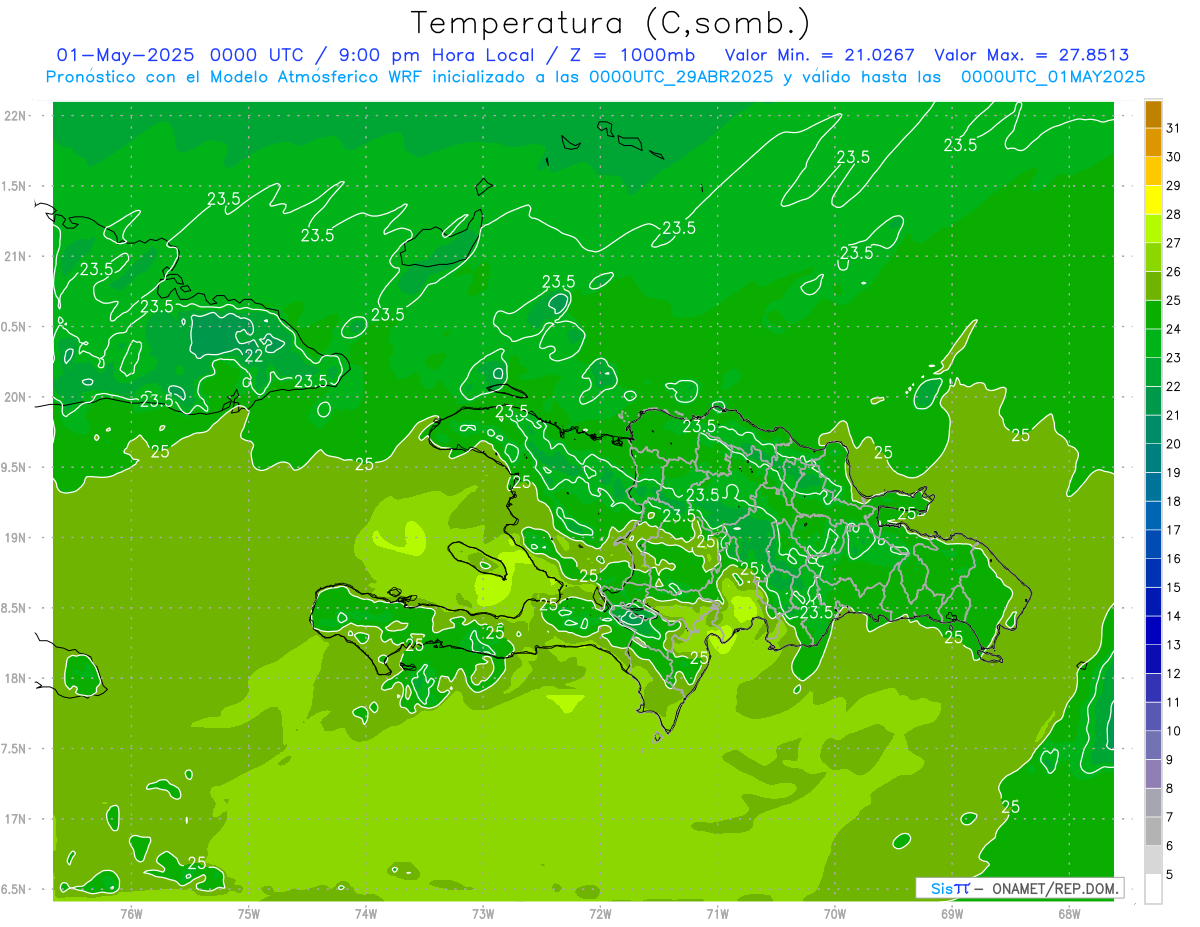Screen dimensions: 1200x927
Task: Click the "76W" longitude label
Action: (x=131, y=914)
